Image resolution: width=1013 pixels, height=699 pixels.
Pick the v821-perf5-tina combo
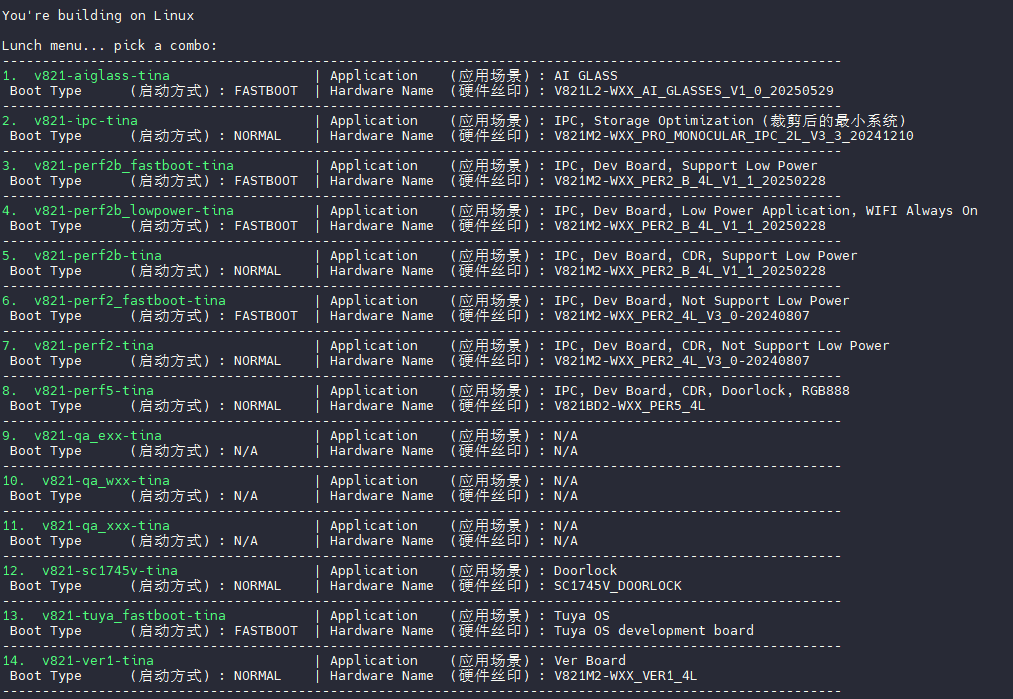[93, 391]
